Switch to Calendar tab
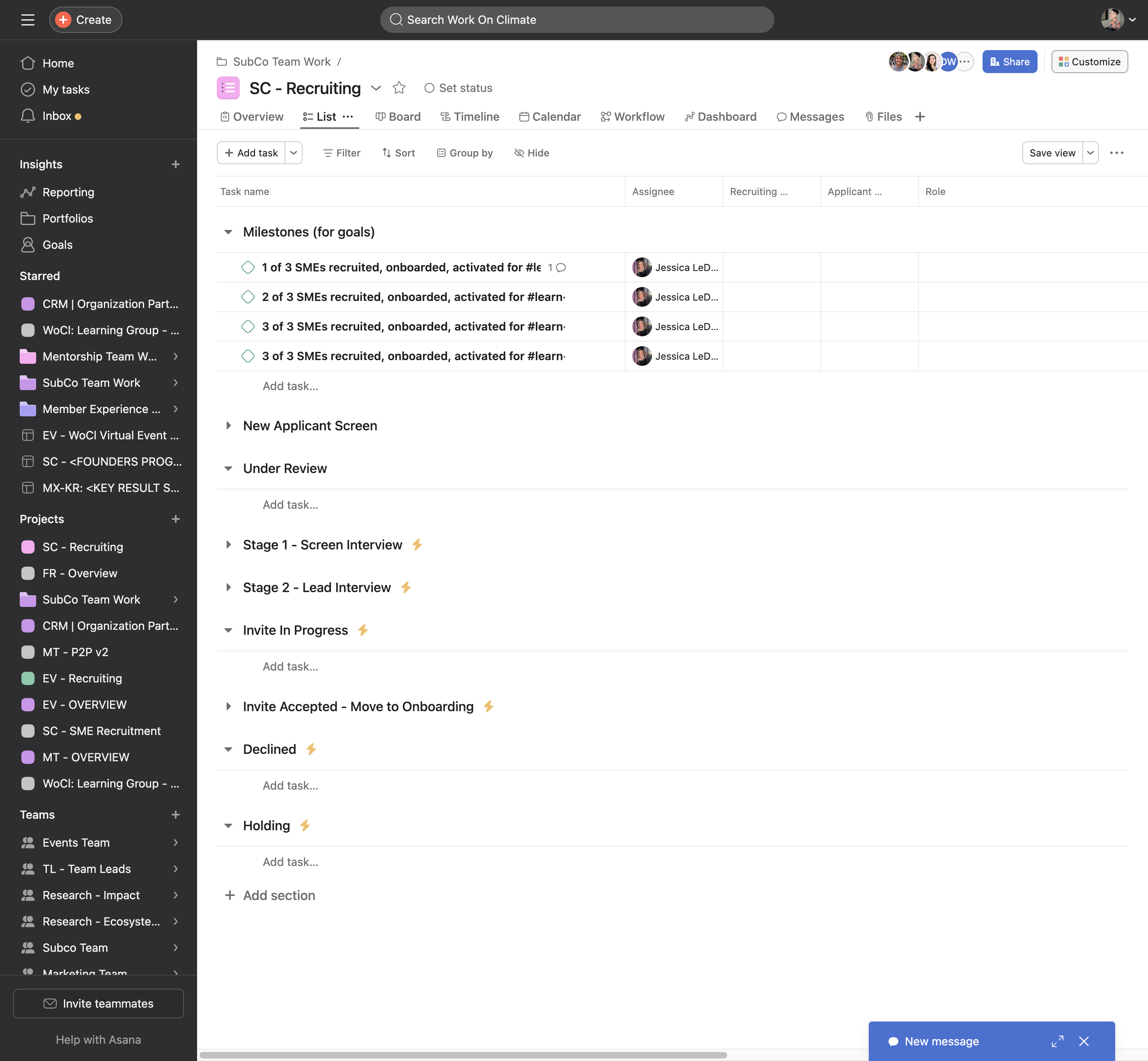The height and width of the screenshot is (1061, 1148). tap(550, 117)
